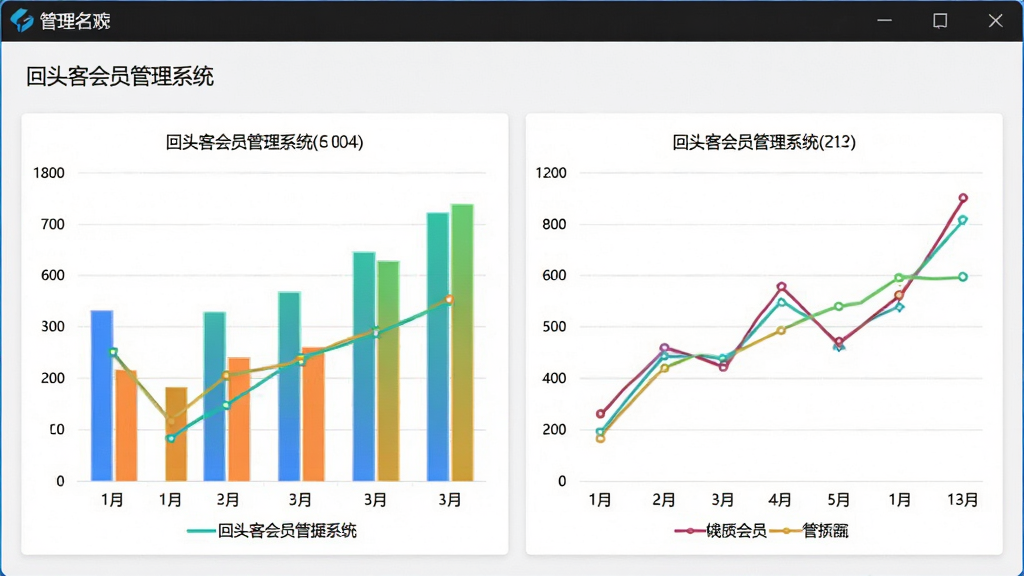Select the right chart title ending in (212)
The width and height of the screenshot is (1024, 576).
point(763,142)
